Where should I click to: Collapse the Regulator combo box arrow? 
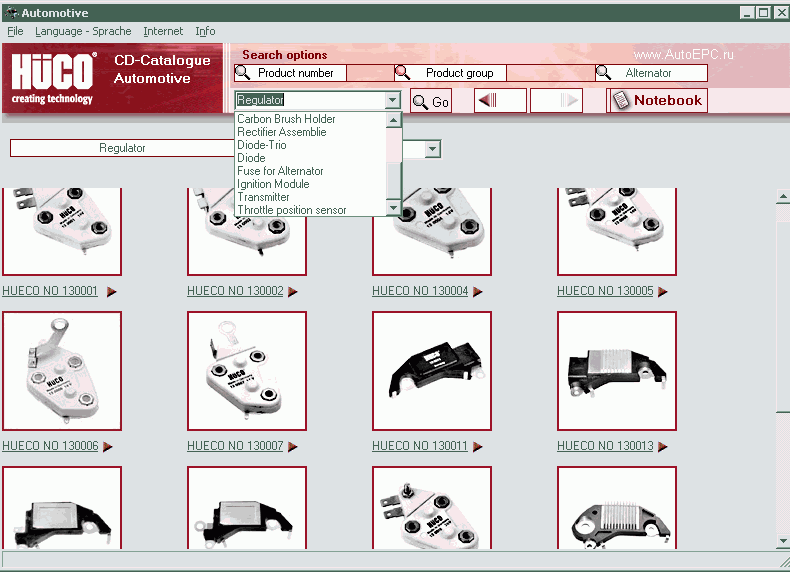click(392, 100)
